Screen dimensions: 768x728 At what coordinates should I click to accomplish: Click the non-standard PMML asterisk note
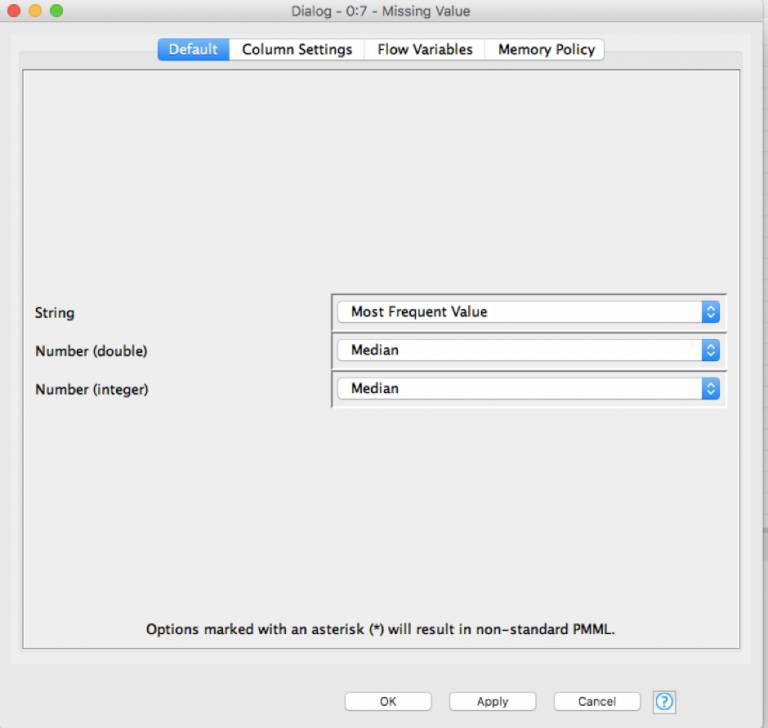tap(380, 629)
